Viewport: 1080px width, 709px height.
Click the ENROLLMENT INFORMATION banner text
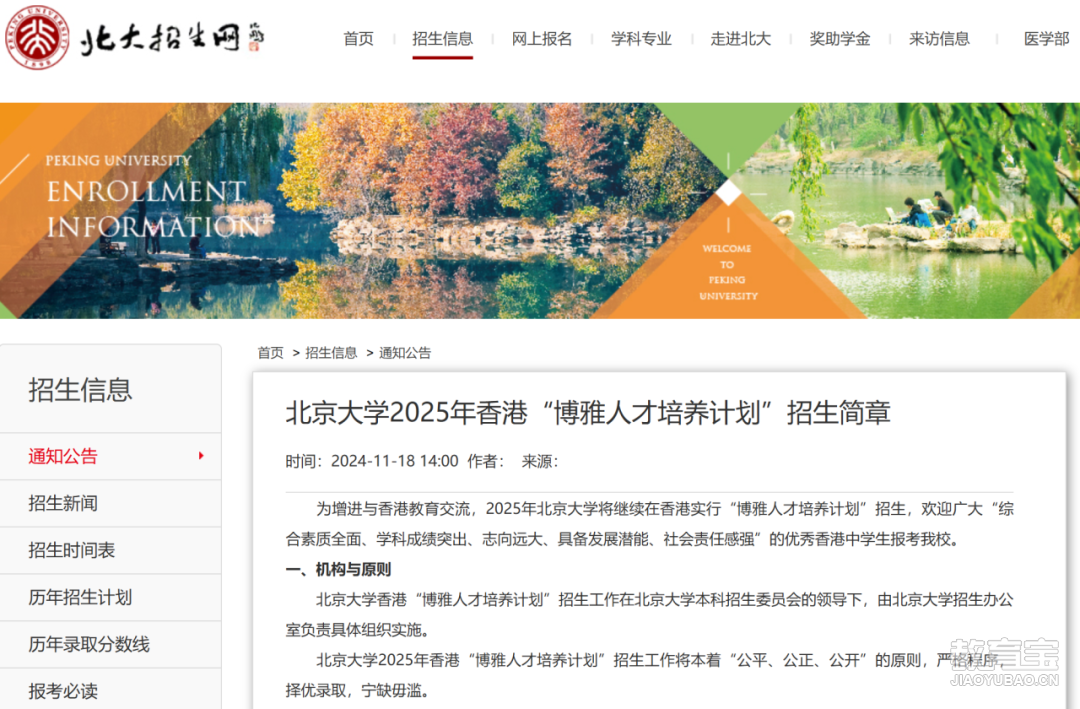click(154, 209)
